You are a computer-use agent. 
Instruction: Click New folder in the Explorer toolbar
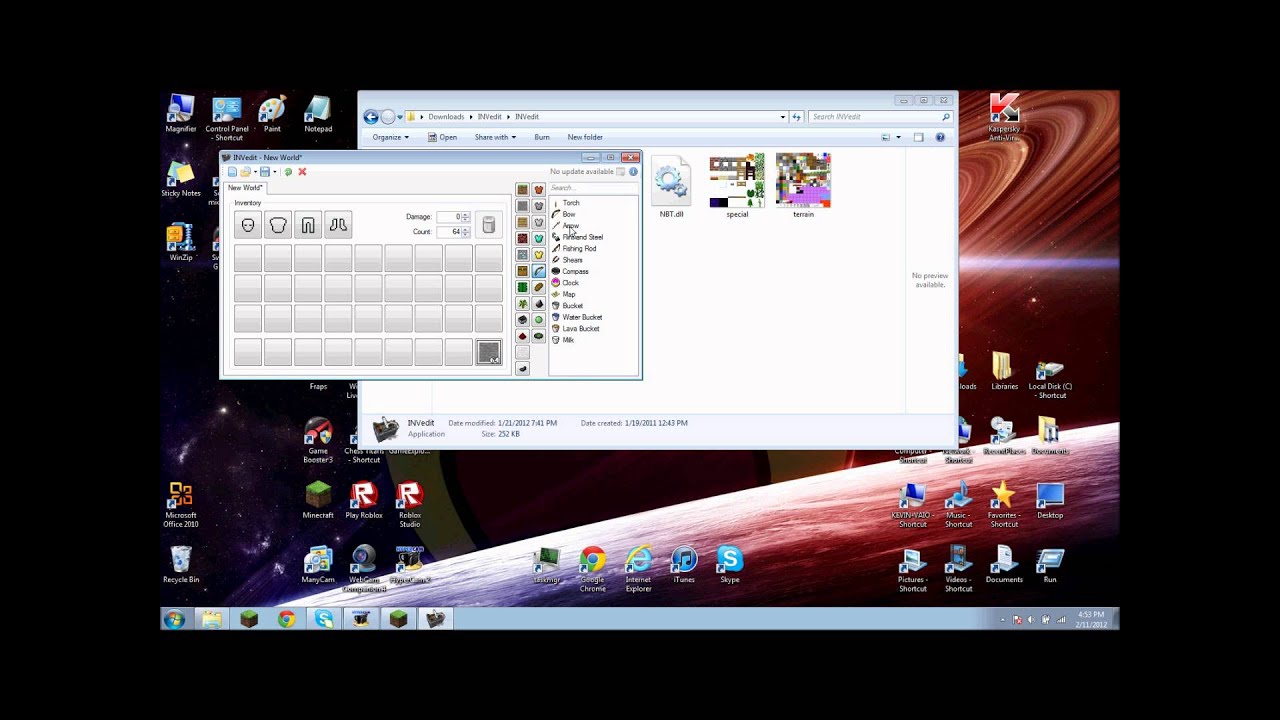pos(585,137)
